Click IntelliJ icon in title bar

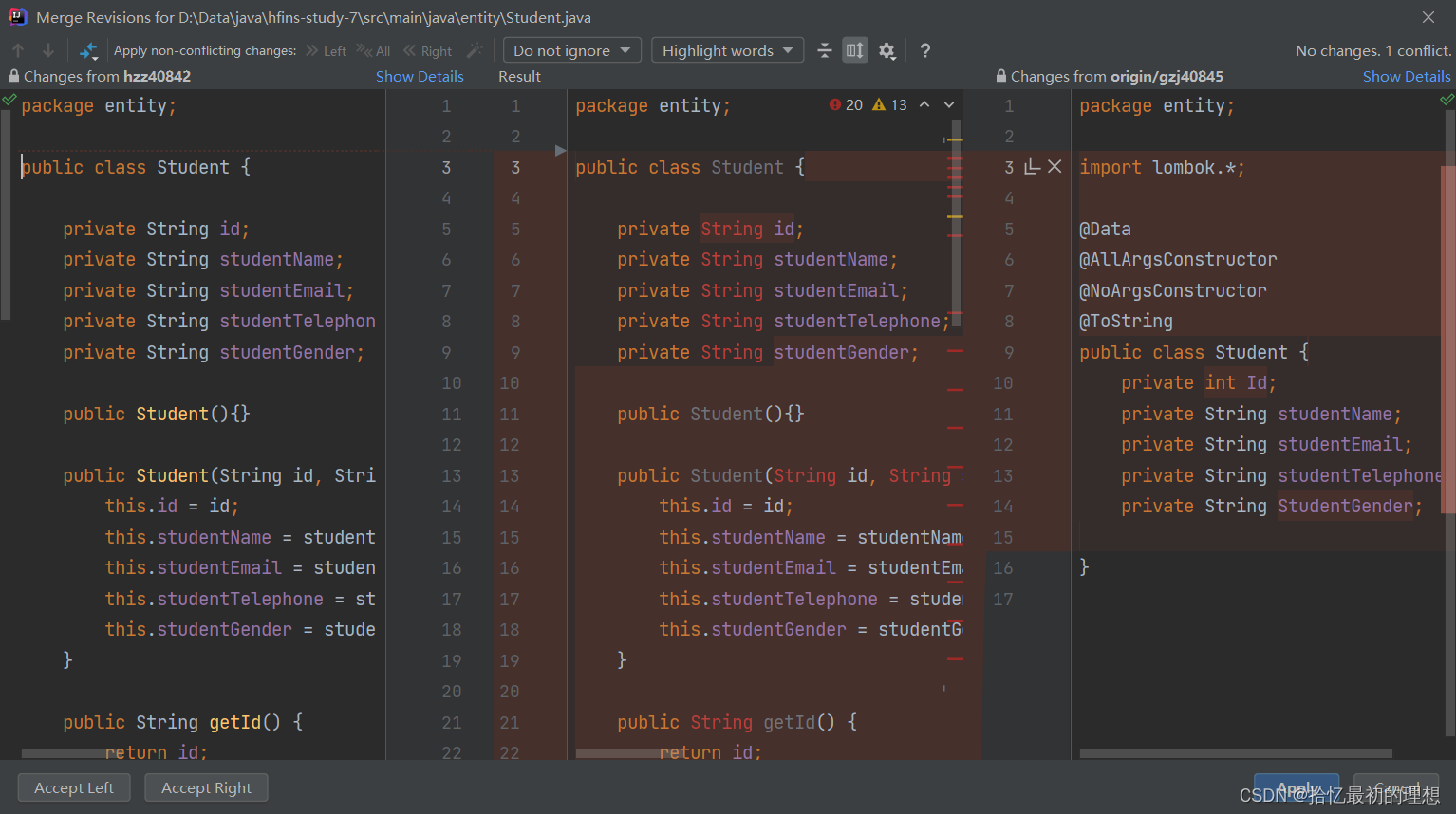coord(17,16)
